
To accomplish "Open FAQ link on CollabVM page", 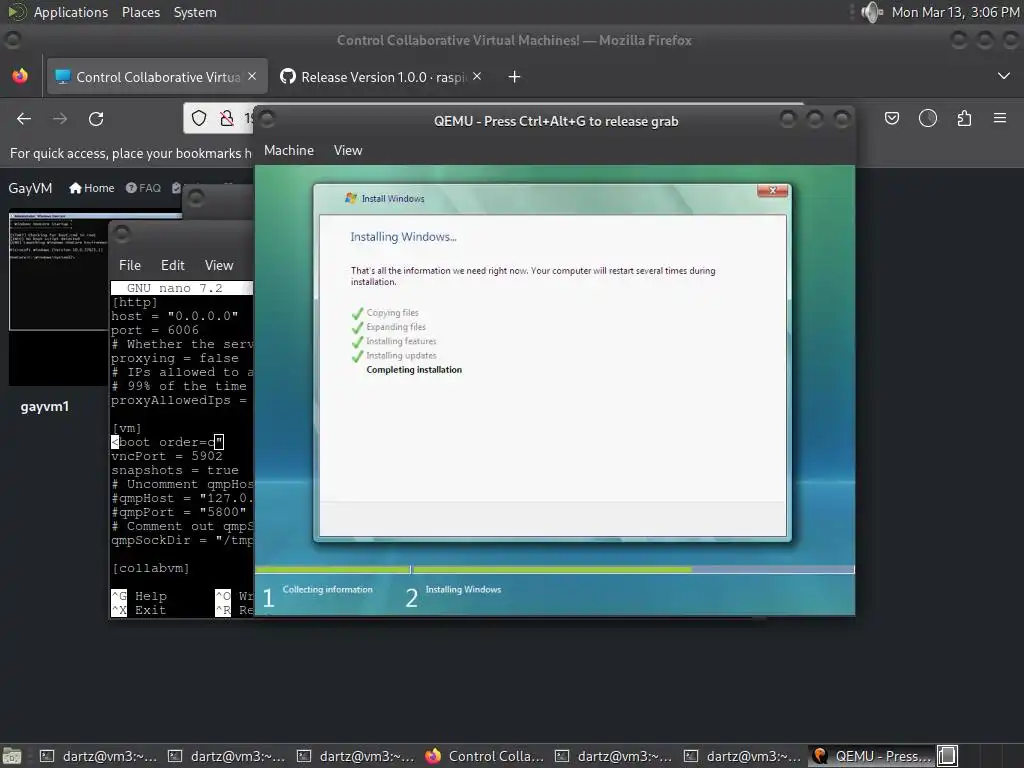I will 143,188.
